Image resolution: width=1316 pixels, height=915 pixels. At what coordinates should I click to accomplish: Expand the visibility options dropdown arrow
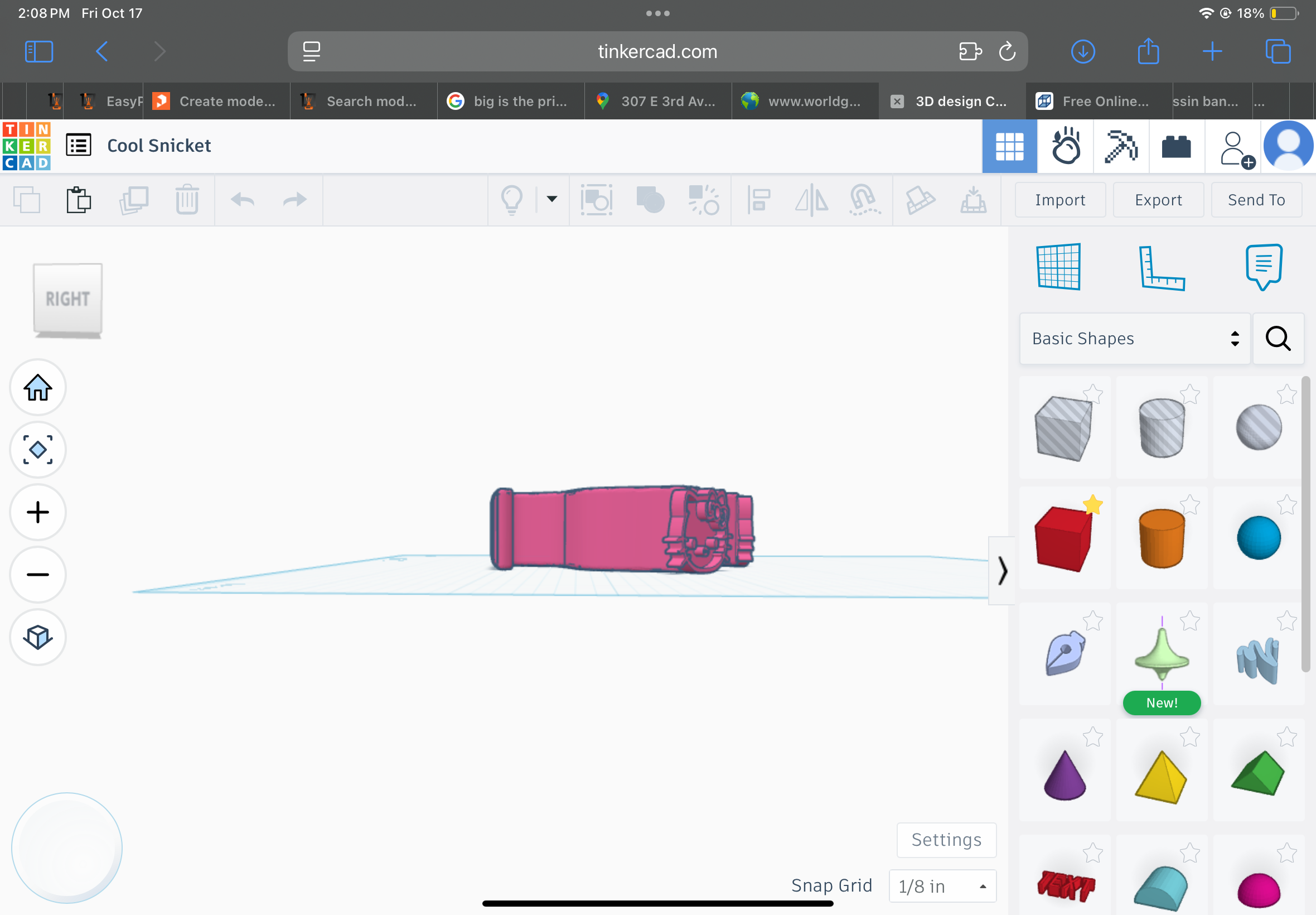pyautogui.click(x=551, y=200)
